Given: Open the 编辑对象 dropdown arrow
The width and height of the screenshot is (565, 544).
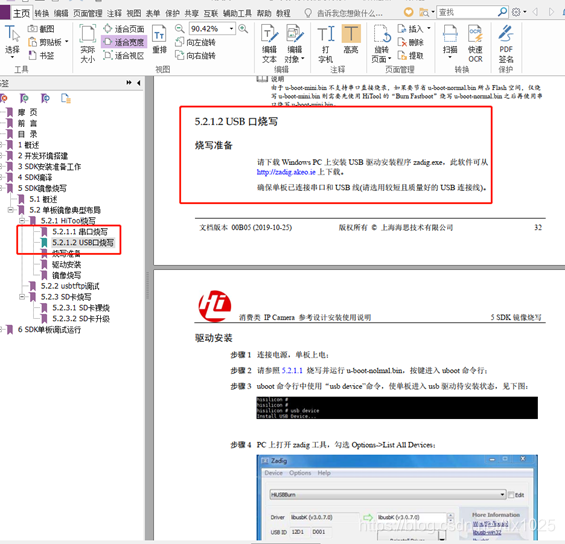Looking at the screenshot, I should (x=303, y=58).
